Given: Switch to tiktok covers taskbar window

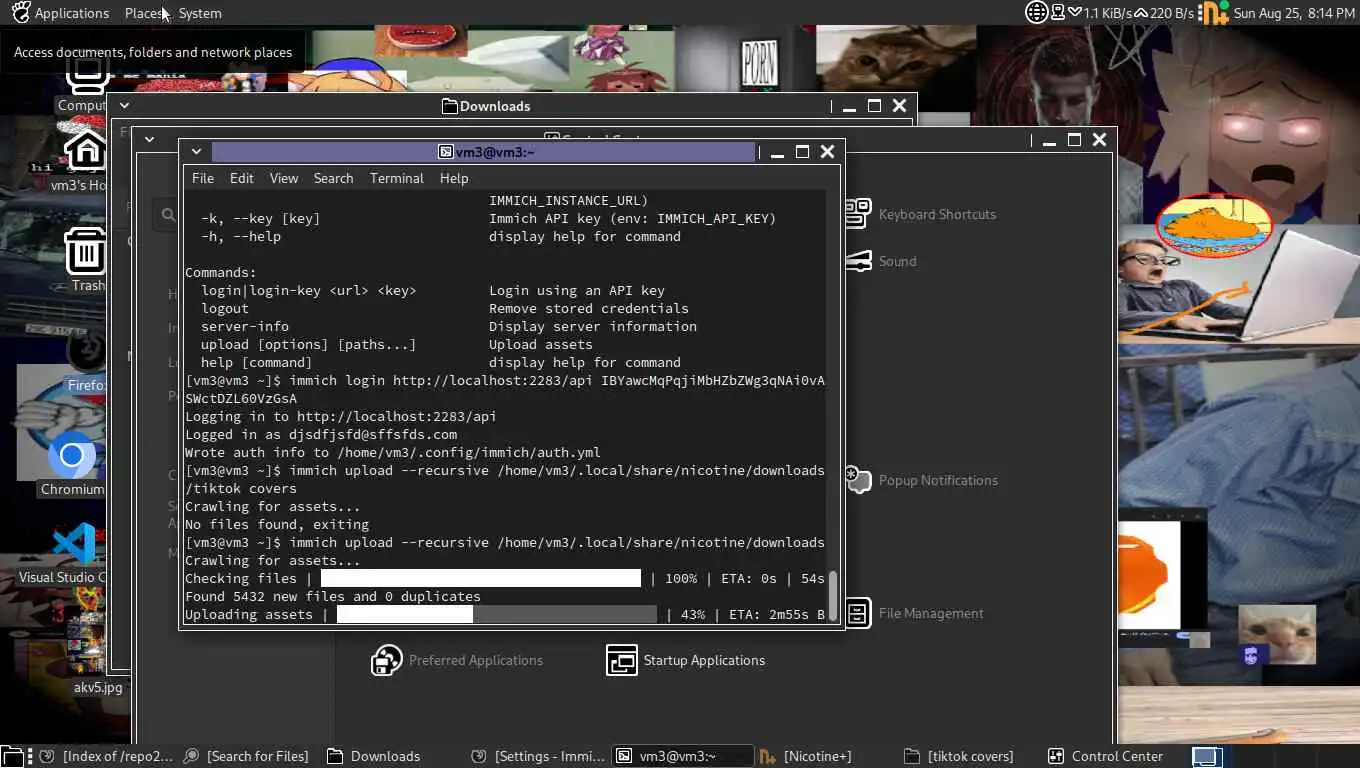Looking at the screenshot, I should [958, 756].
